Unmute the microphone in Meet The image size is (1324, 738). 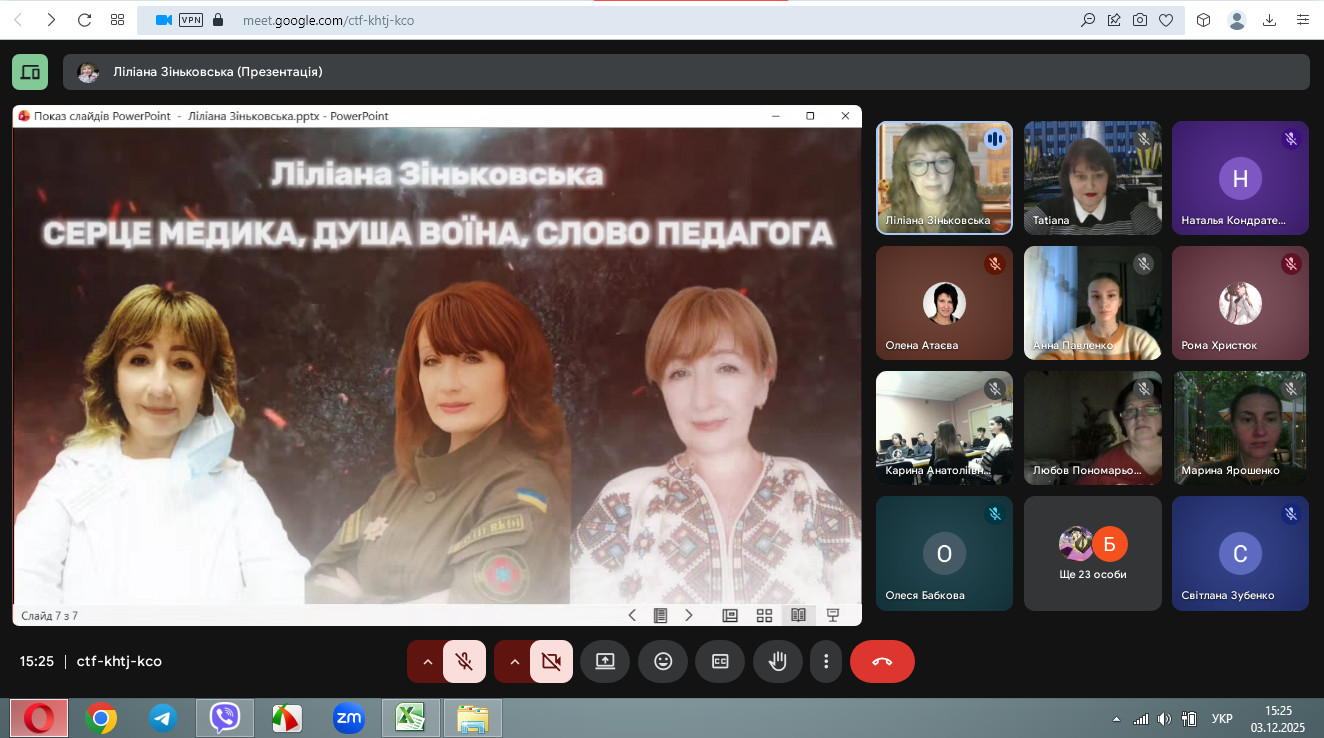click(463, 661)
